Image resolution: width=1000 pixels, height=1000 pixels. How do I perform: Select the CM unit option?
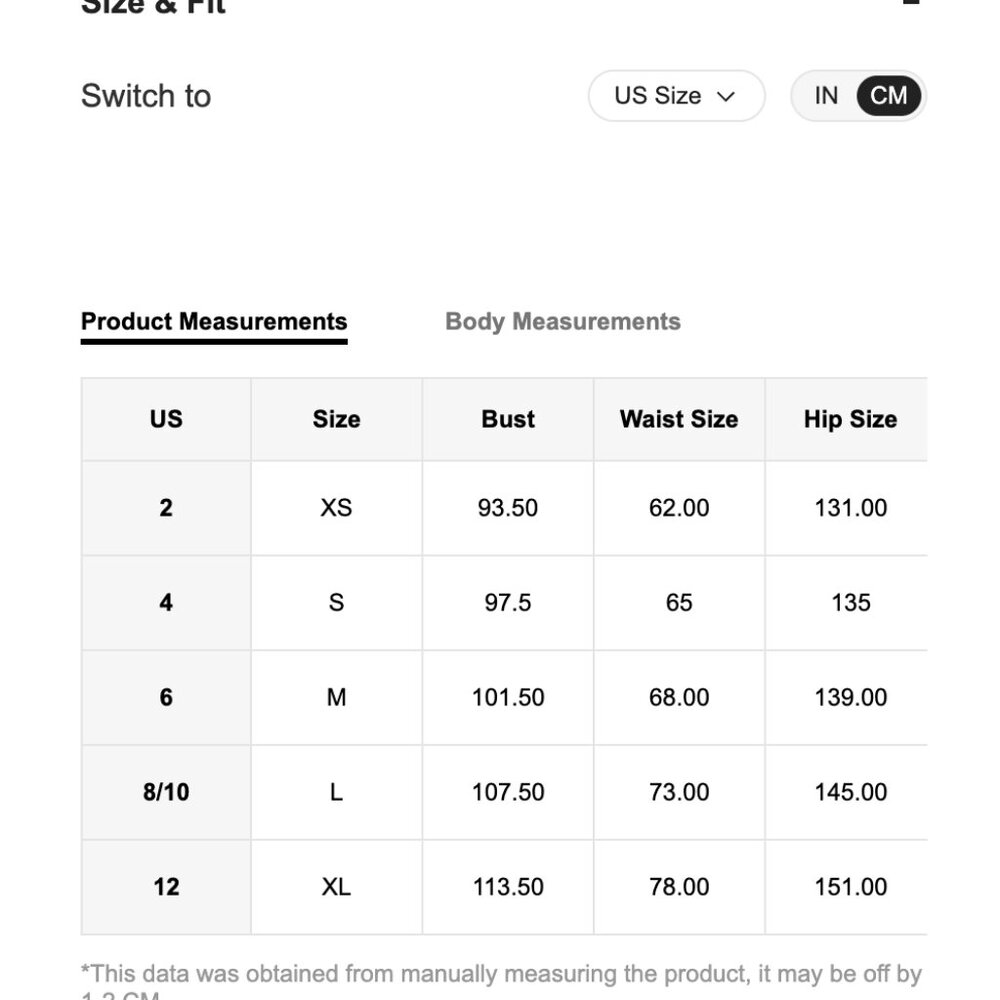point(888,96)
